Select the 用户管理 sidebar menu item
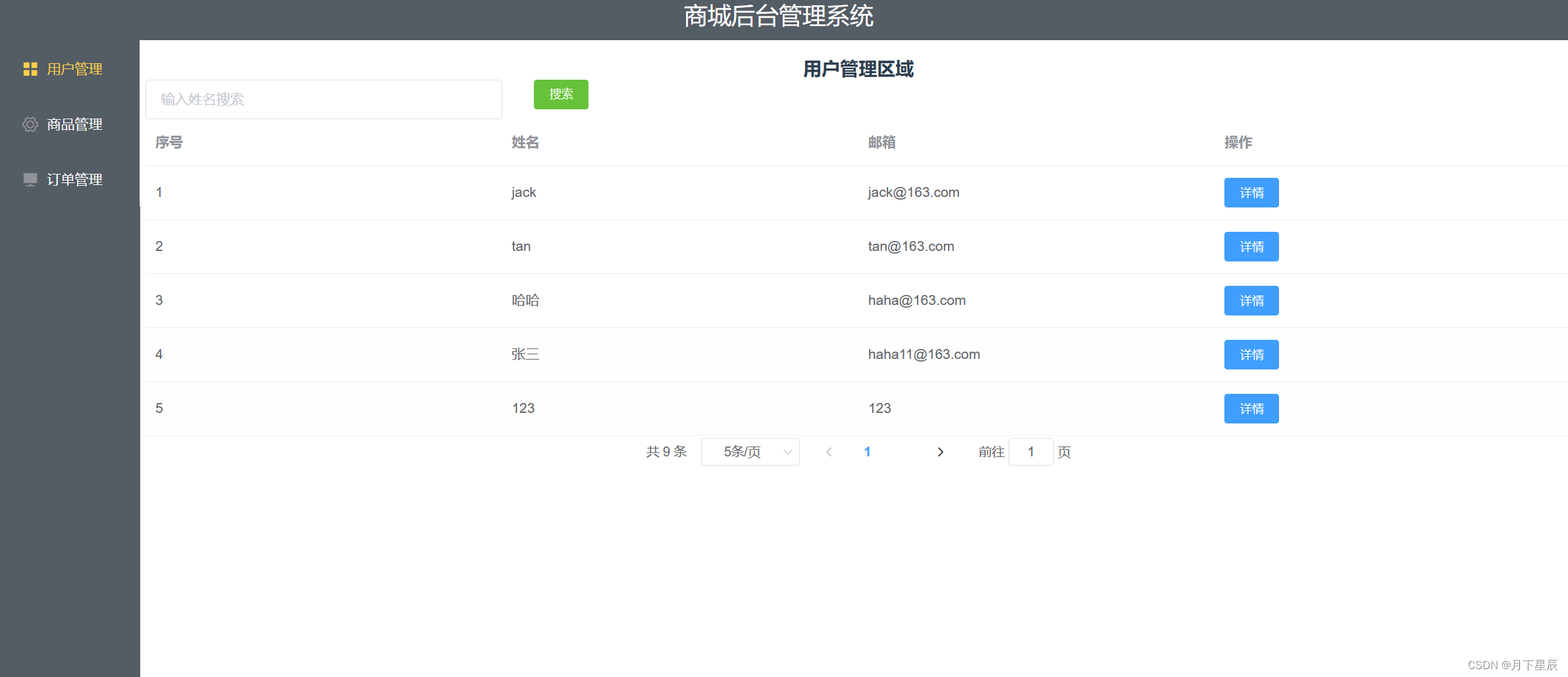1568x677 pixels. pos(74,69)
